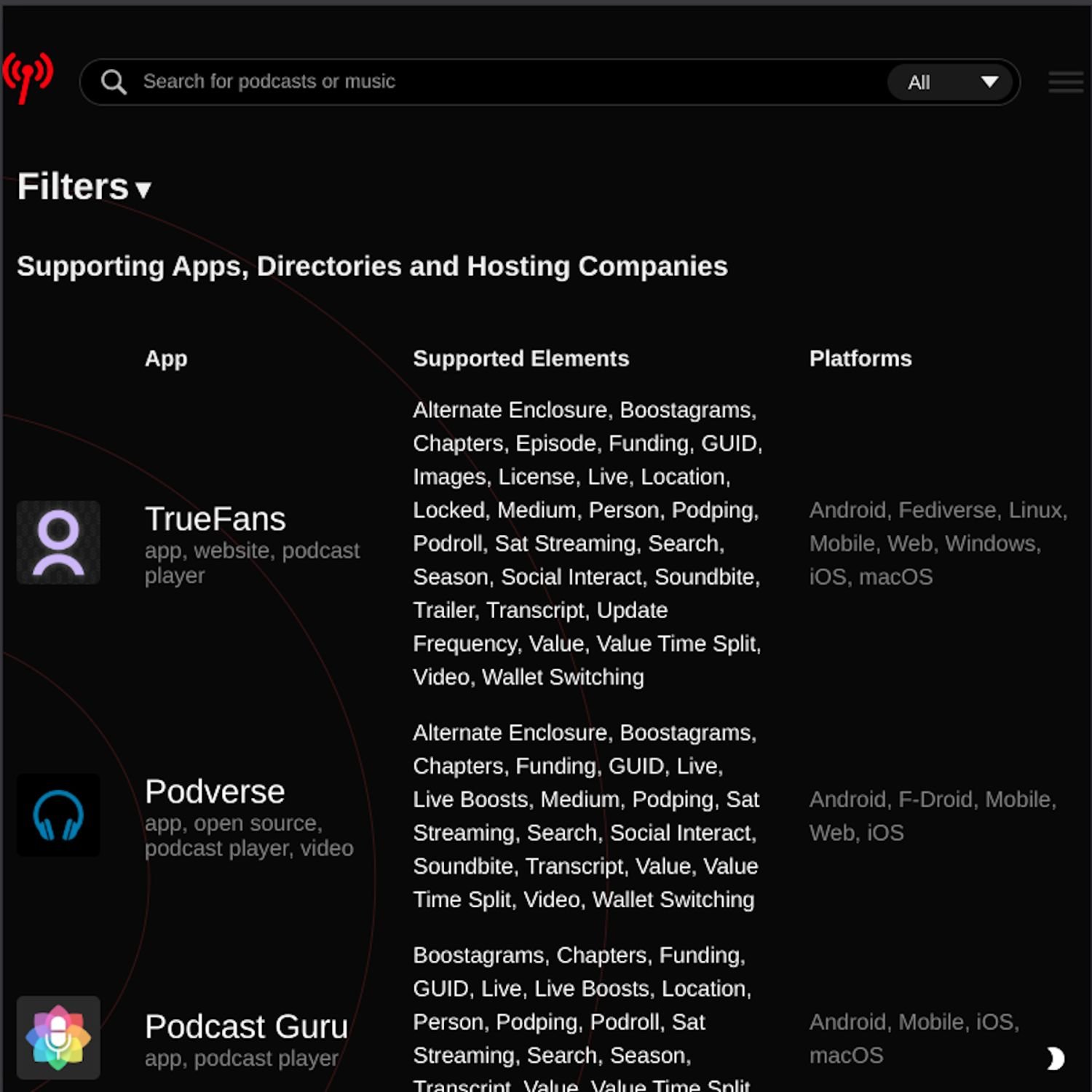Expand the Filters section
Screen dimensions: 1092x1092
tap(84, 187)
